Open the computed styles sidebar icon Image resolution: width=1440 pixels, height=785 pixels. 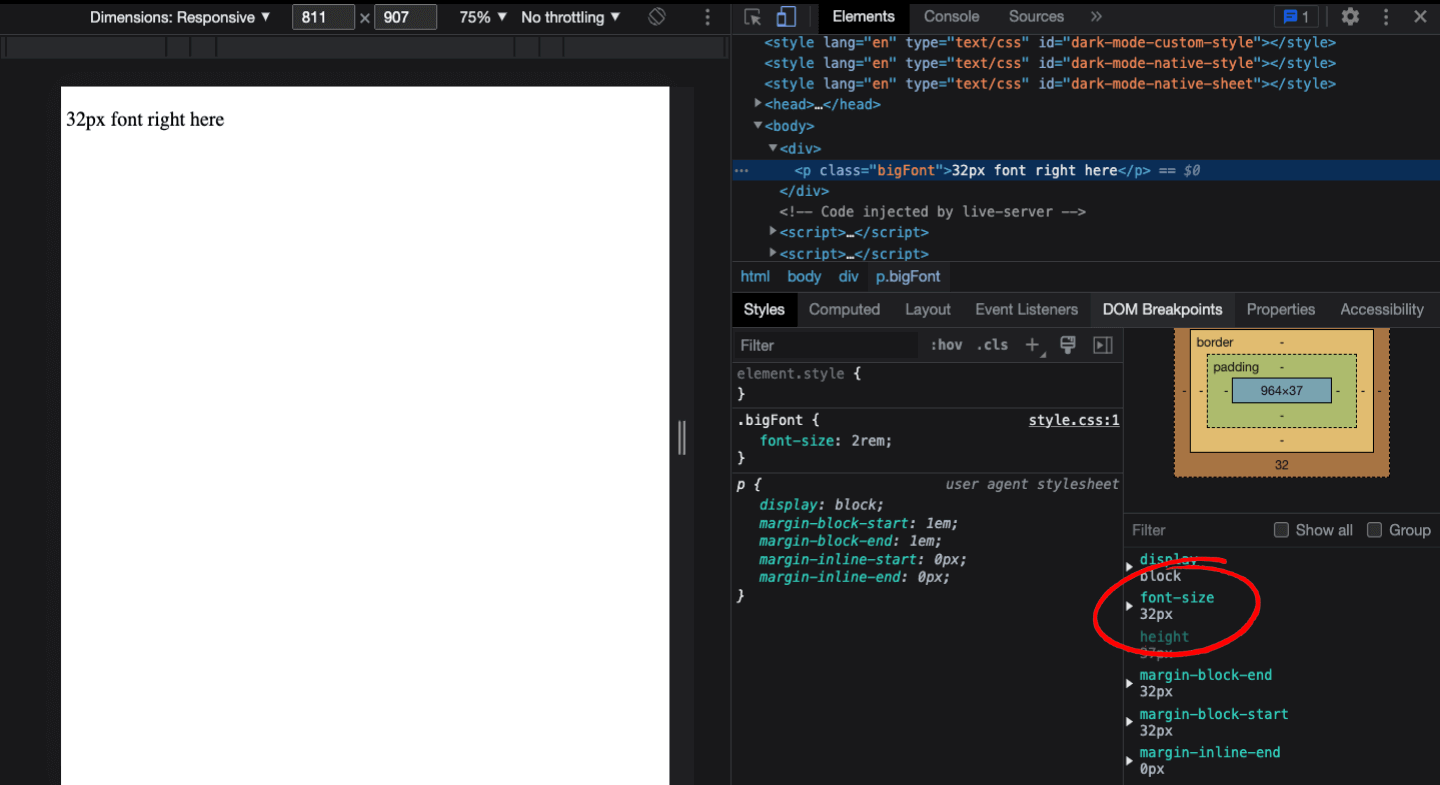click(x=1102, y=345)
